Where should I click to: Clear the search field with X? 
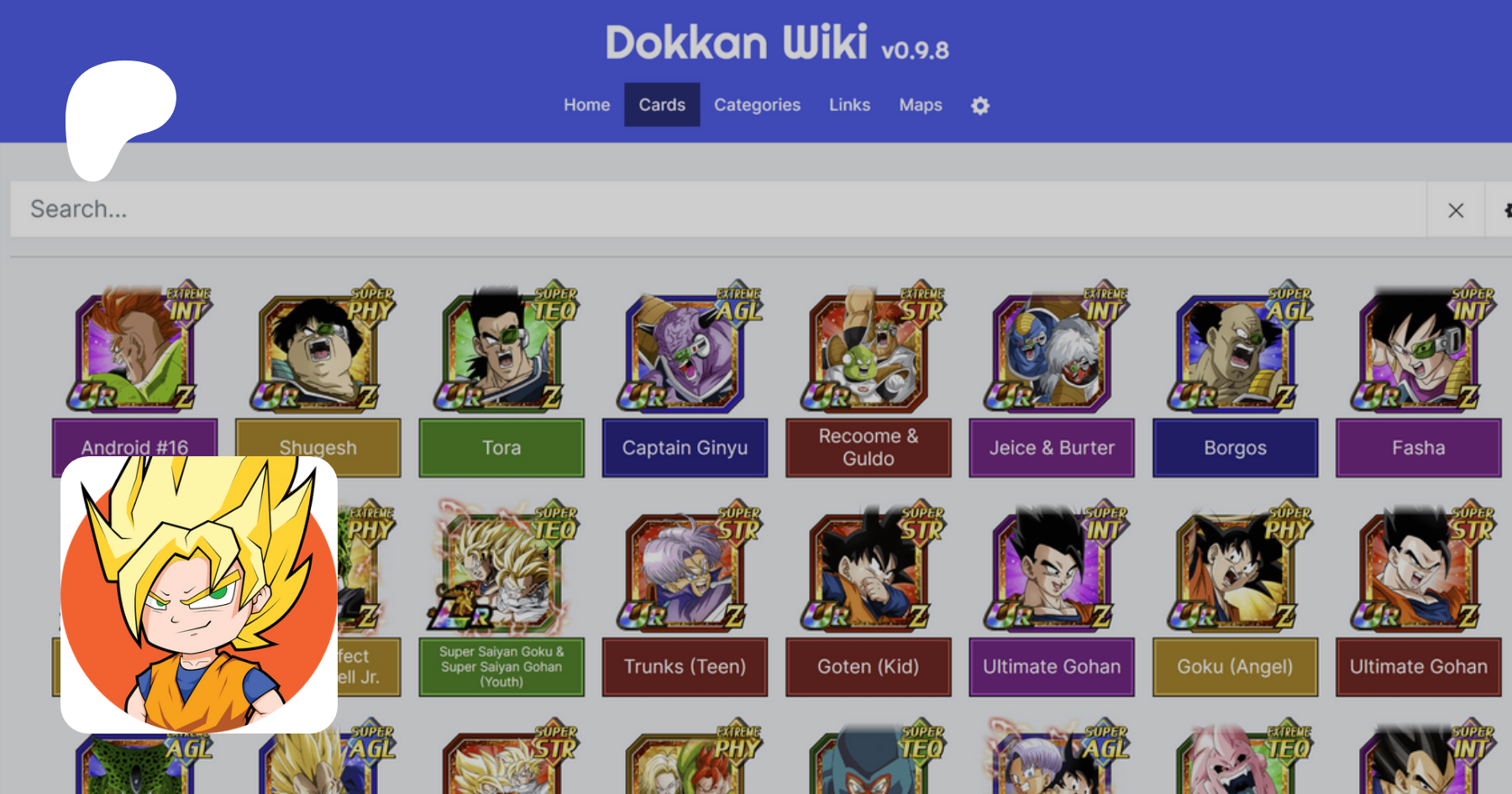1456,210
